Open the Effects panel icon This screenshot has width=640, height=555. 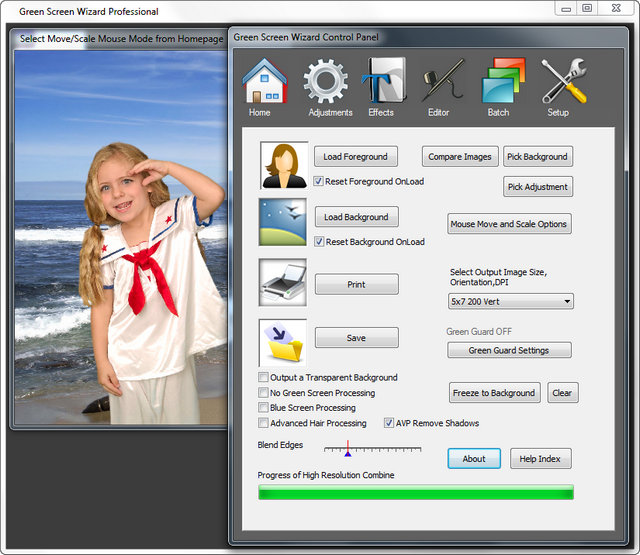point(381,82)
